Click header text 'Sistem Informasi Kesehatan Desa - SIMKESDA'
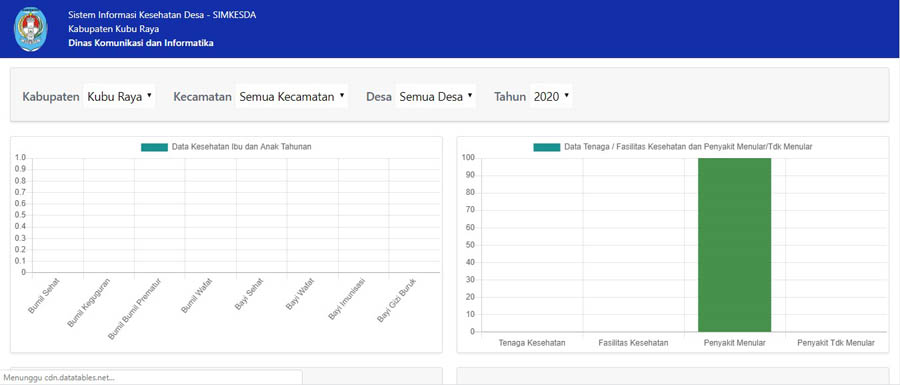 click(162, 15)
